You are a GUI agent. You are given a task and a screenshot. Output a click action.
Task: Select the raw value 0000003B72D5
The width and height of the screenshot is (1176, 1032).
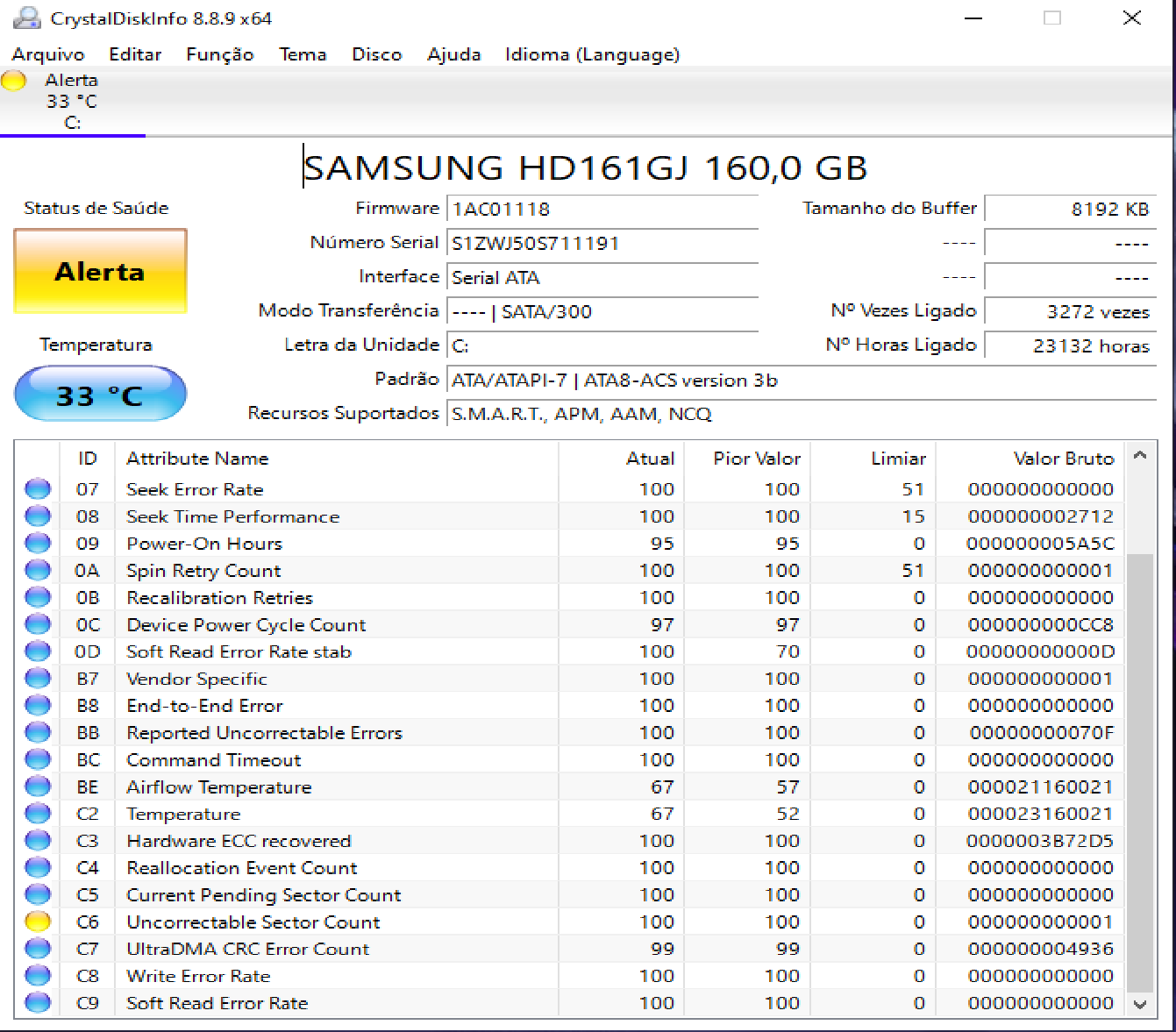tap(1040, 841)
